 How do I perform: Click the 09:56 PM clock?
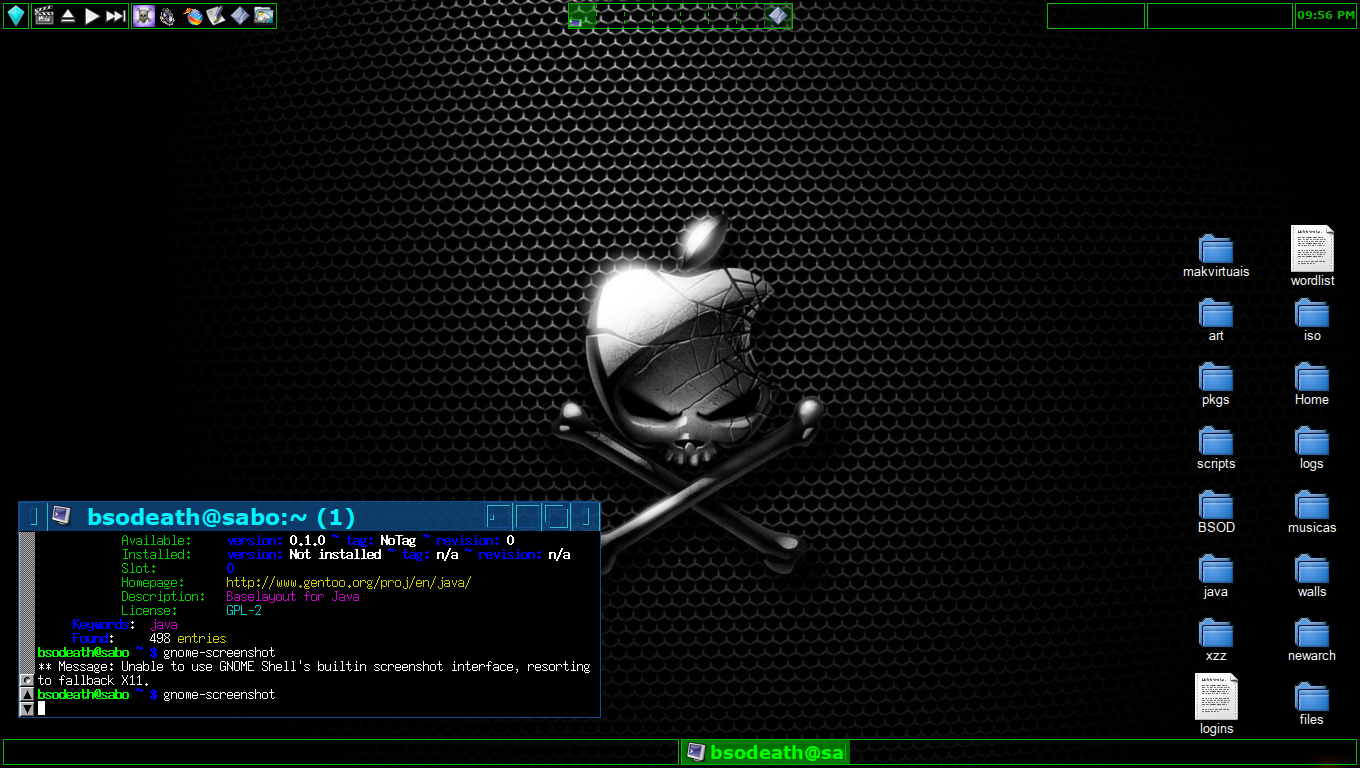click(1326, 16)
